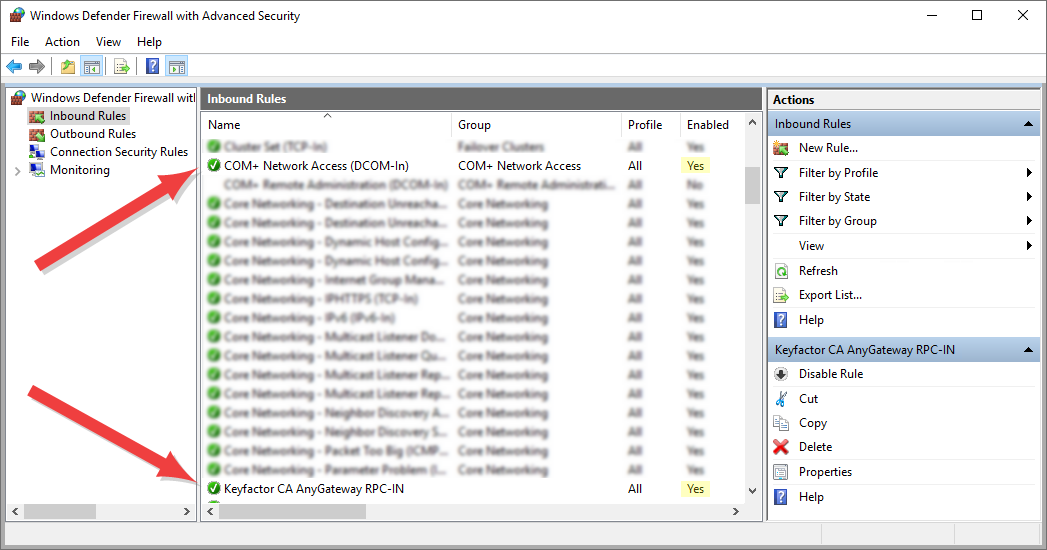
Task: Select COM+ Network Access (DCOM-In) rule
Action: tap(316, 166)
